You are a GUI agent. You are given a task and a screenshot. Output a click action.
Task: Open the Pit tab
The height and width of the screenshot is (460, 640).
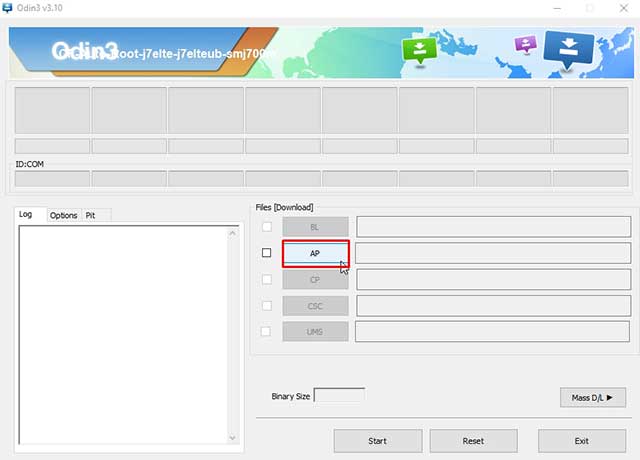pos(91,215)
